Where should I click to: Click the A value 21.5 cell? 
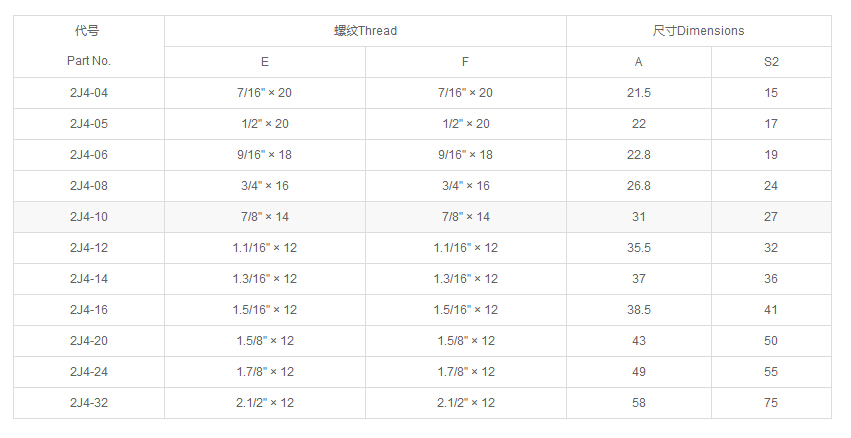[x=639, y=93]
